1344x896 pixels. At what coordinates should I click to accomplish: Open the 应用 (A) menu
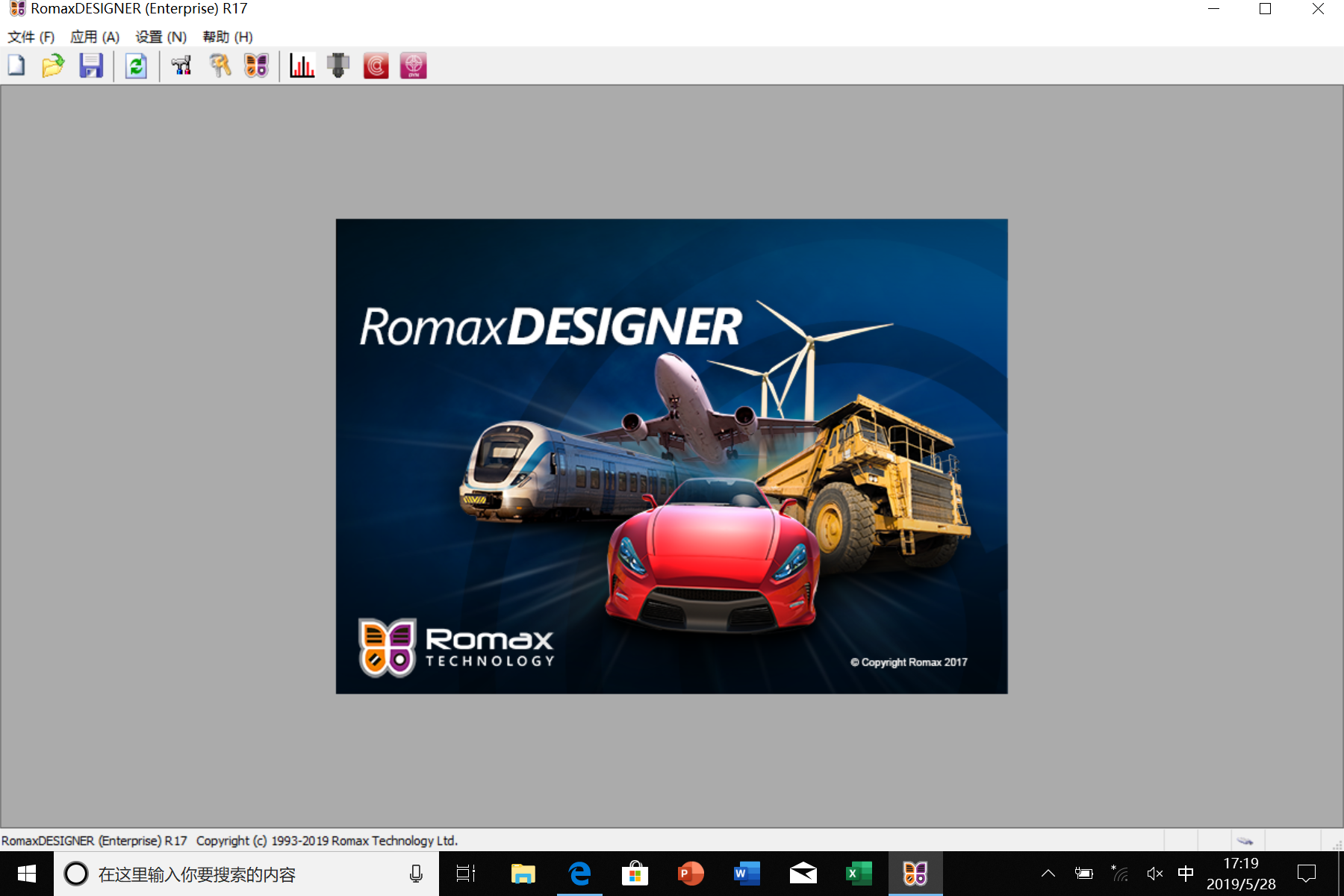point(95,37)
